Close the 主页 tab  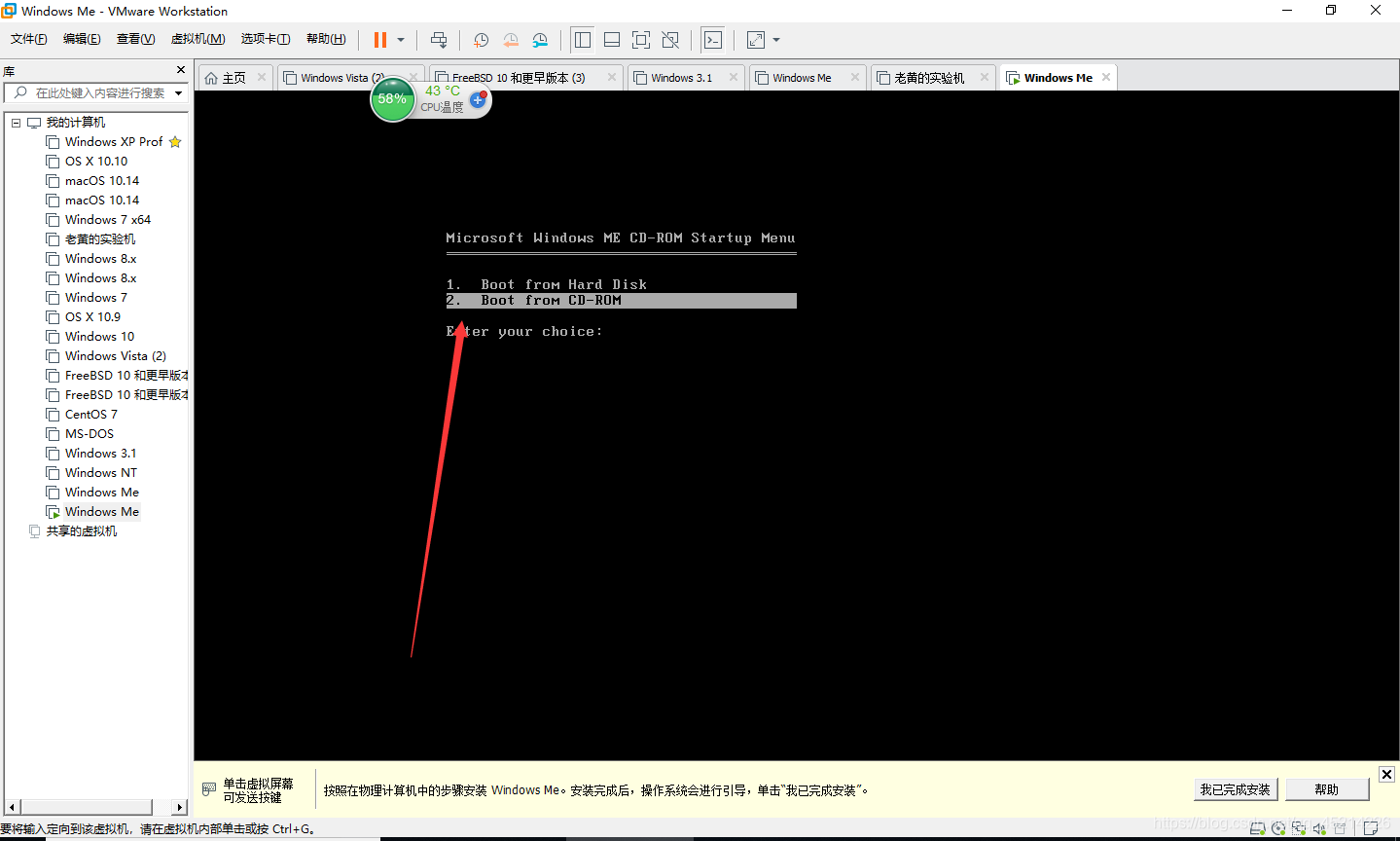tap(262, 78)
